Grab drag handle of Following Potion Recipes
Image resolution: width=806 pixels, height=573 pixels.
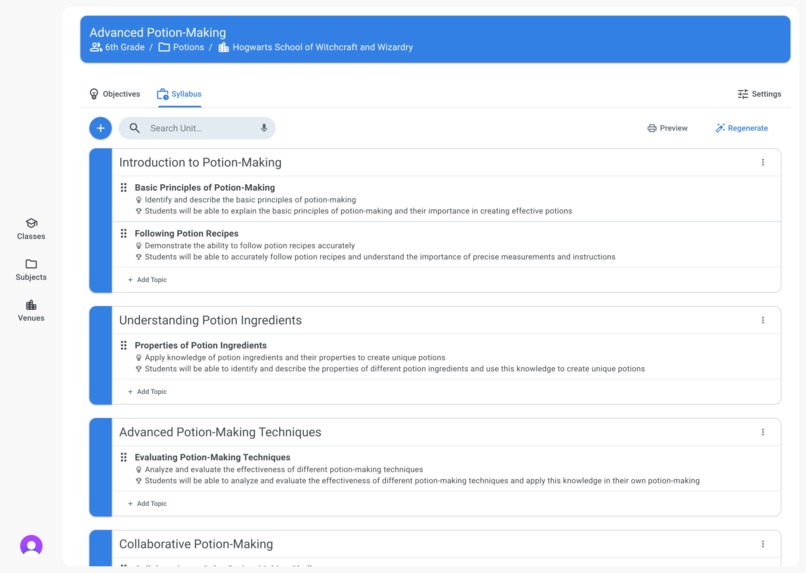(123, 233)
